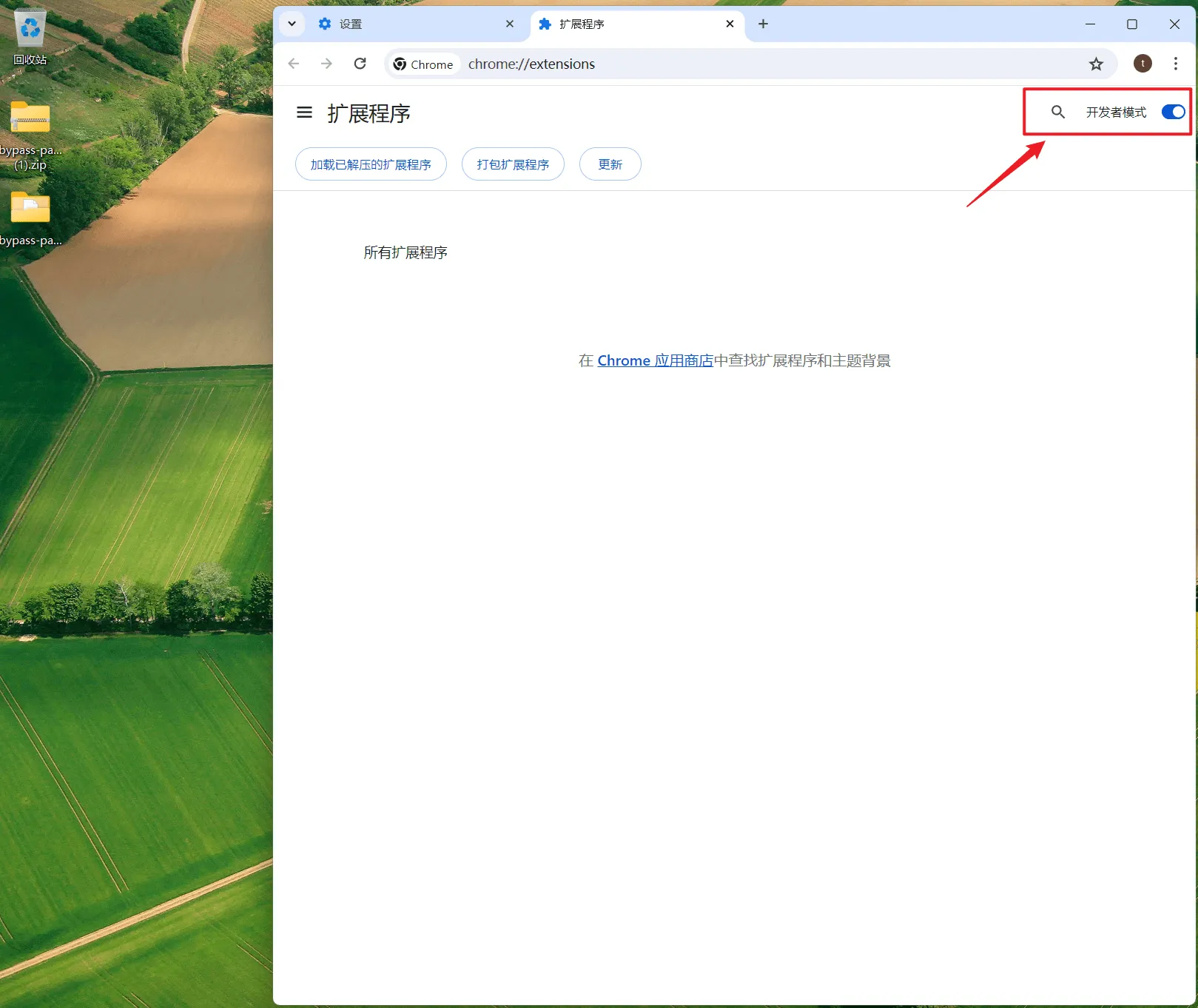Select the 扩展程序 browser tab
The width and height of the screenshot is (1198, 1008).
(636, 24)
